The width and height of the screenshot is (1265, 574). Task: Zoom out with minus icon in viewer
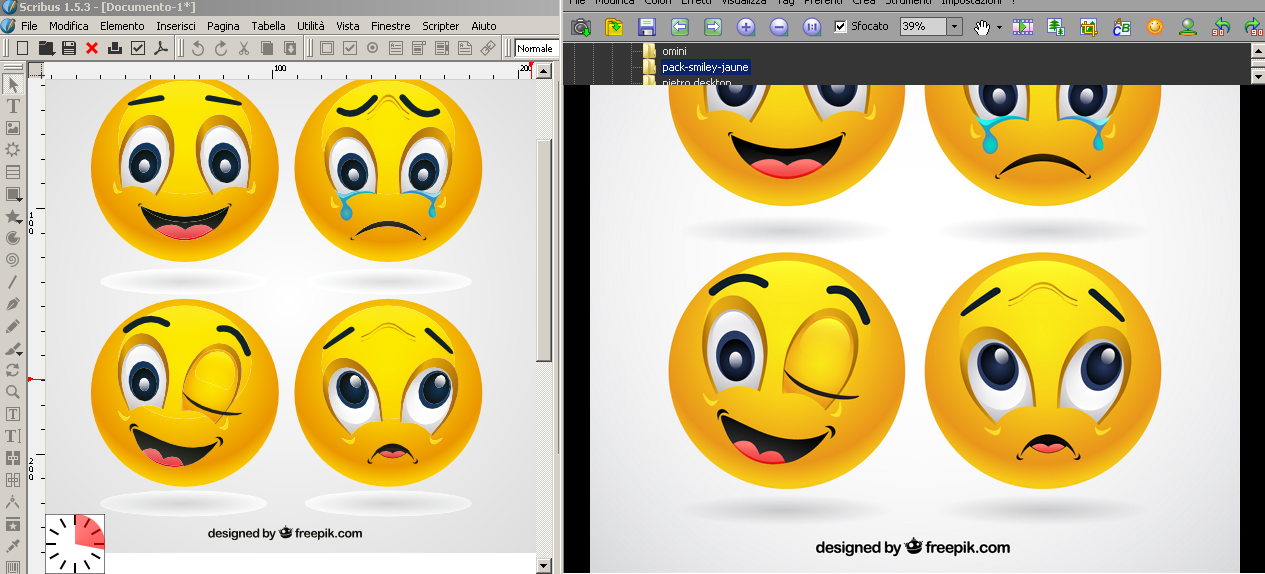point(779,27)
